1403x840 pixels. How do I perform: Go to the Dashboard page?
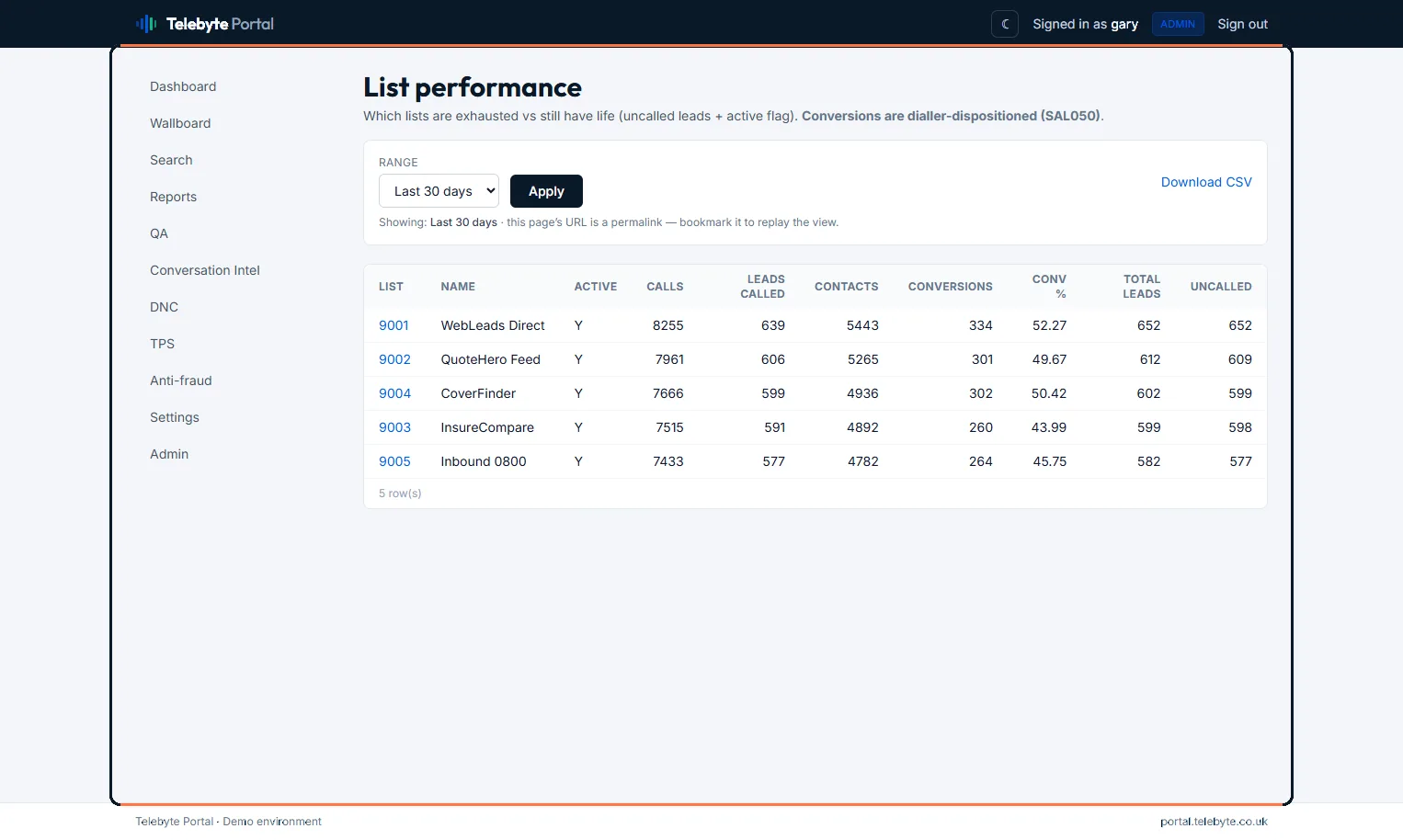183,86
